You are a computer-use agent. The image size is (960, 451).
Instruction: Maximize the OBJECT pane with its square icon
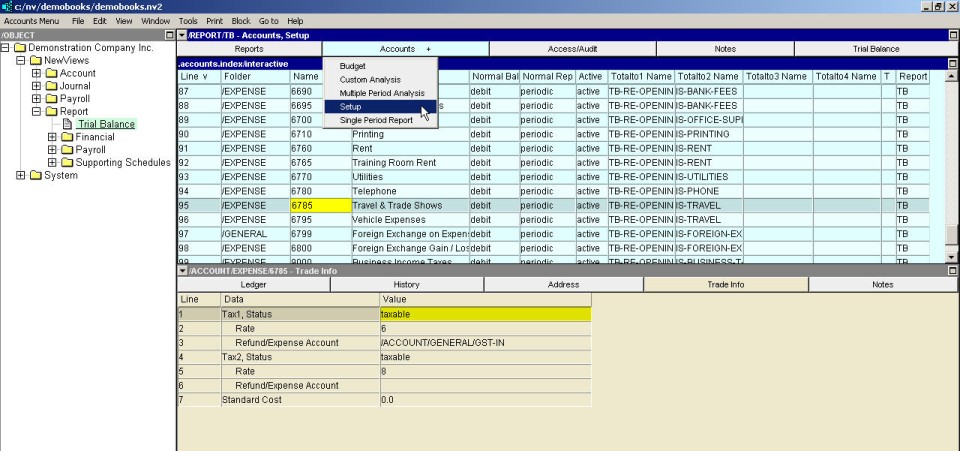(x=169, y=35)
